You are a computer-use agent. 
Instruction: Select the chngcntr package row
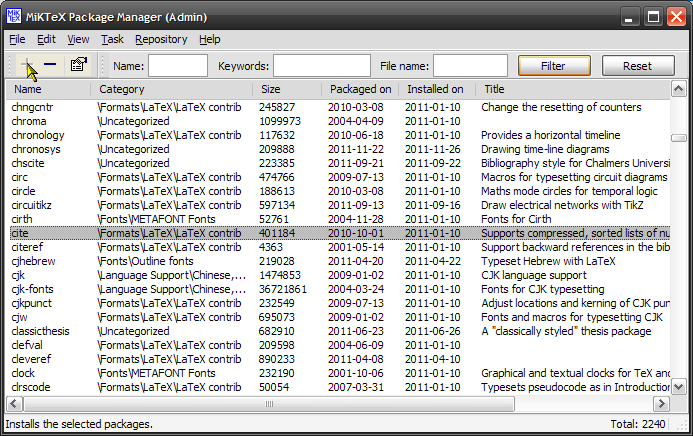(338, 107)
